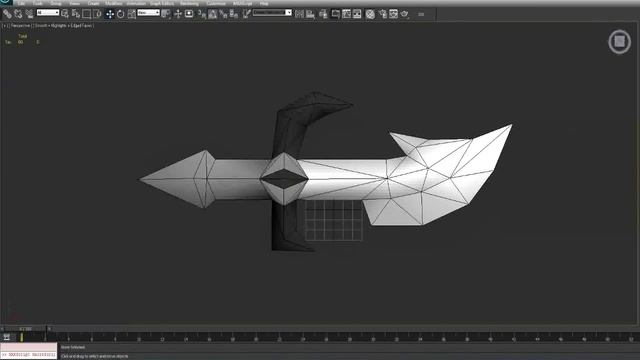This screenshot has height=360, width=640.
Task: Open the Render Setup dialog
Action: point(382,14)
